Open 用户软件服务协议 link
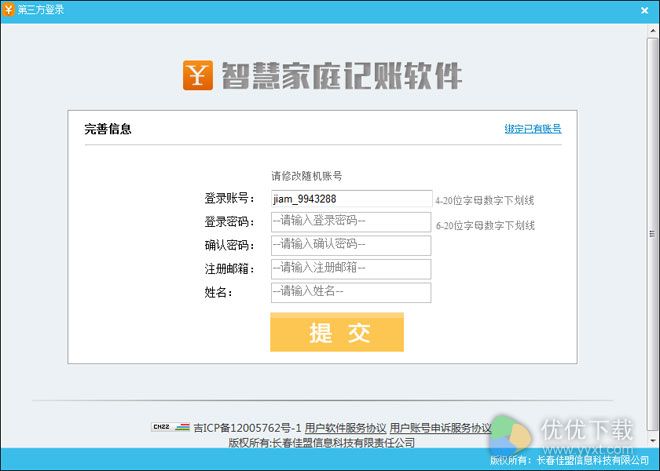 [345, 428]
